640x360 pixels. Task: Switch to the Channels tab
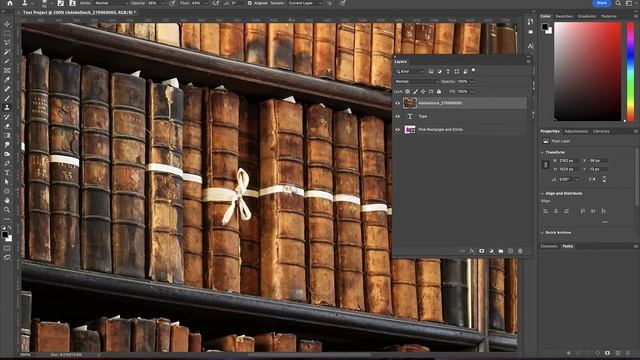pos(549,247)
